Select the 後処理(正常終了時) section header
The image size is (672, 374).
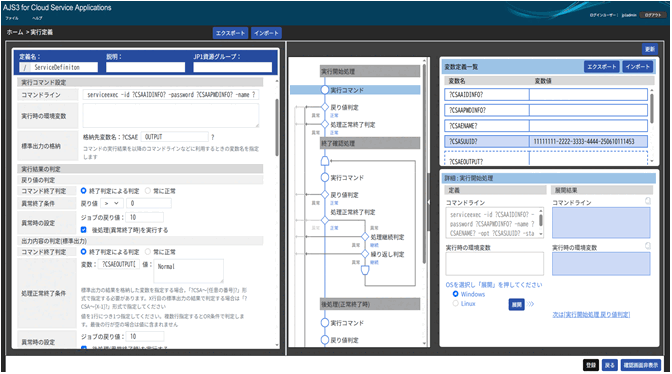pyautogui.click(x=370, y=304)
